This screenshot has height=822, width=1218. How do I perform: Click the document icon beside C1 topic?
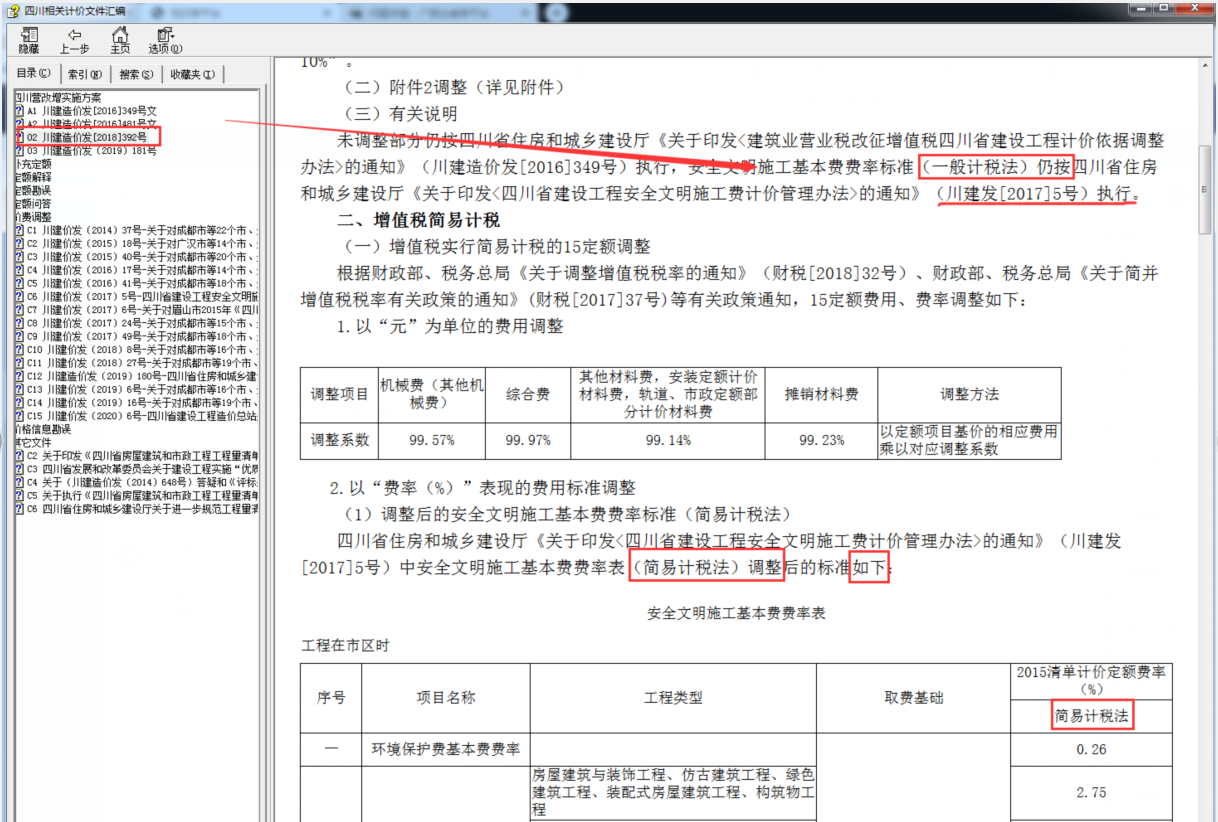[20, 230]
